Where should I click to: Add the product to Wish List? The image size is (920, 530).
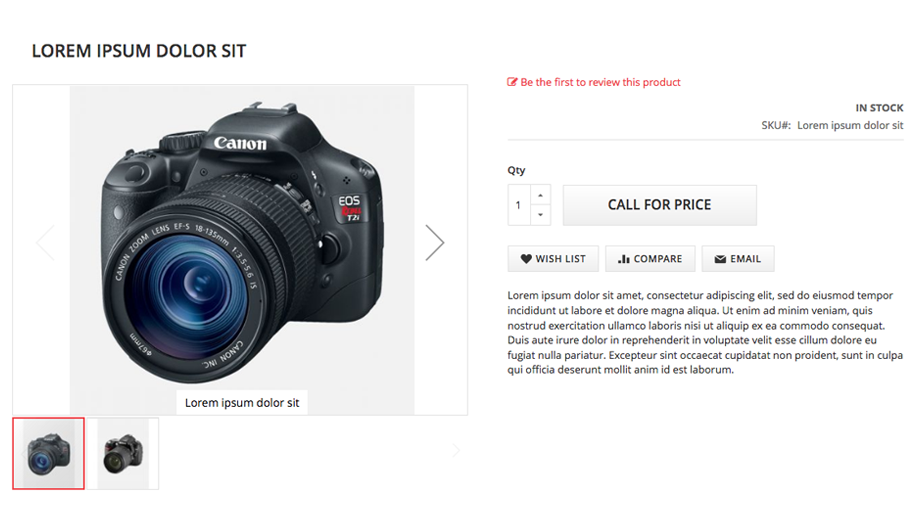tap(553, 259)
